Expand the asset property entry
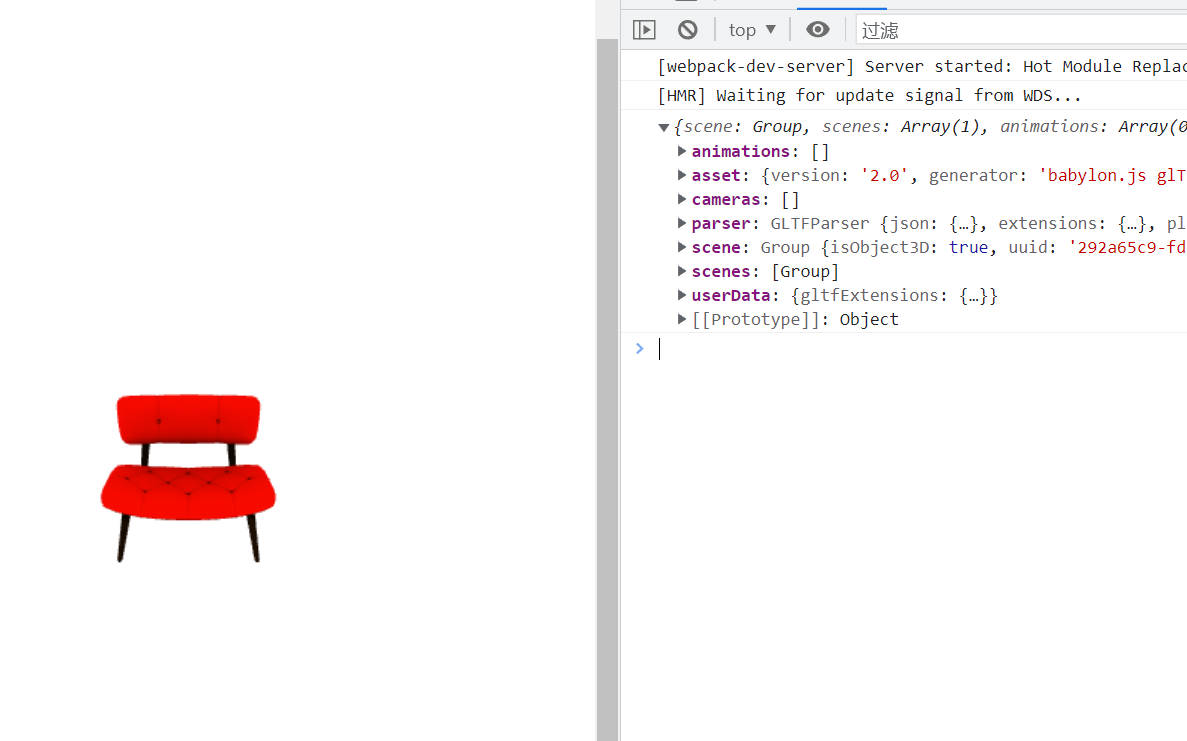The image size is (1187, 741). pos(682,175)
